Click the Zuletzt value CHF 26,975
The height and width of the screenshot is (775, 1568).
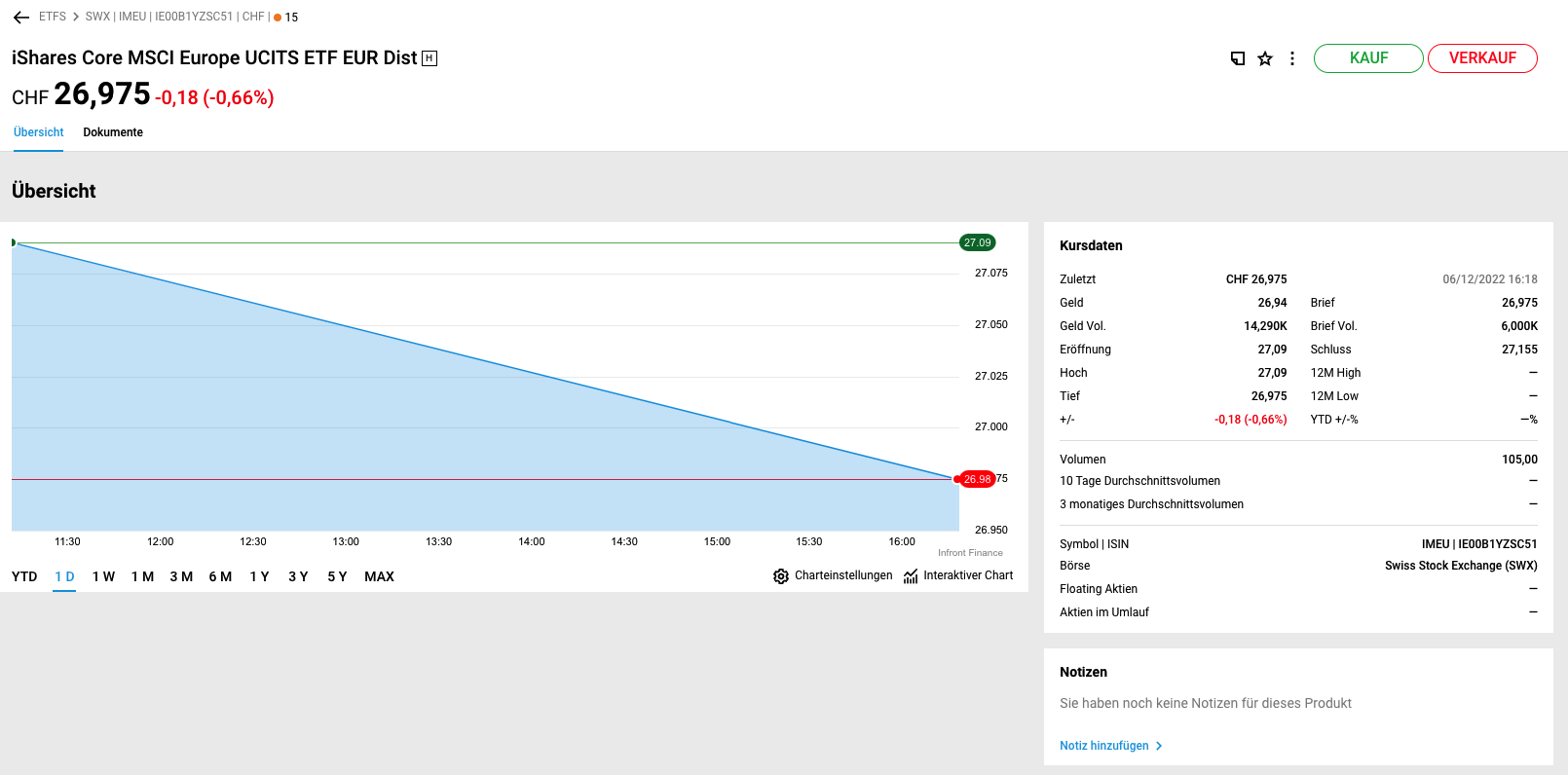point(1256,279)
